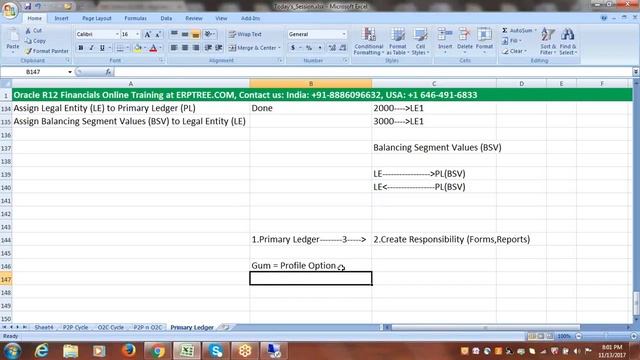Click Save icon in Quick Access toolbar
Viewport: 640px width, 360px height.
(28, 7)
